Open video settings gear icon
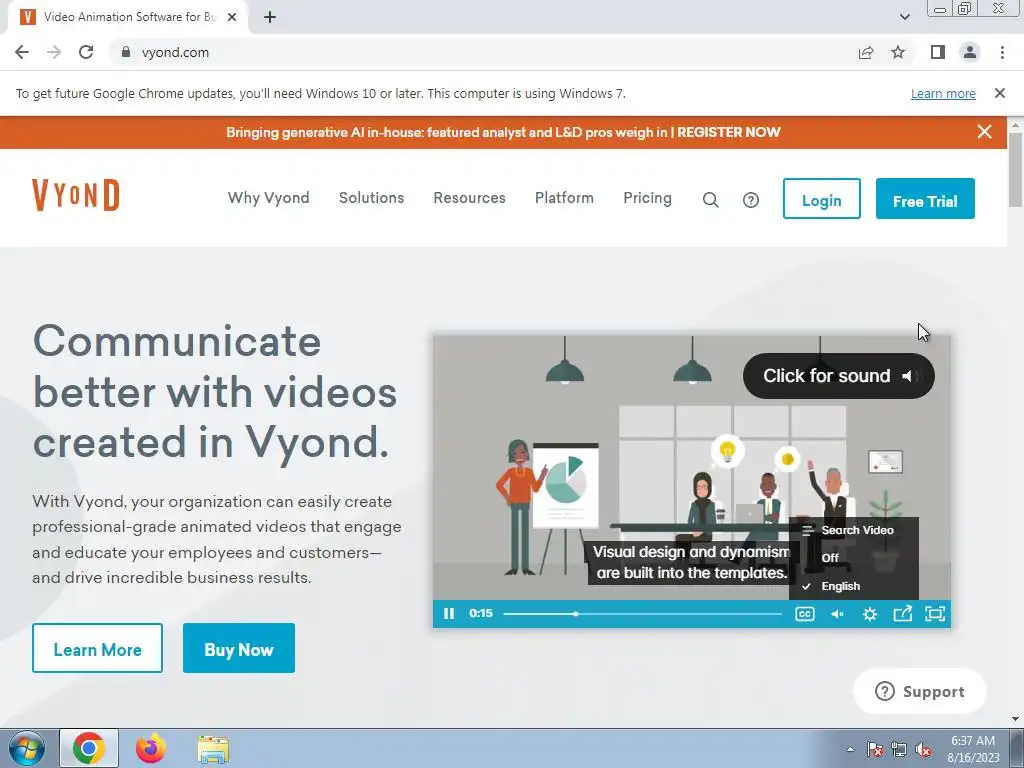Viewport: 1024px width, 768px height. [x=870, y=614]
